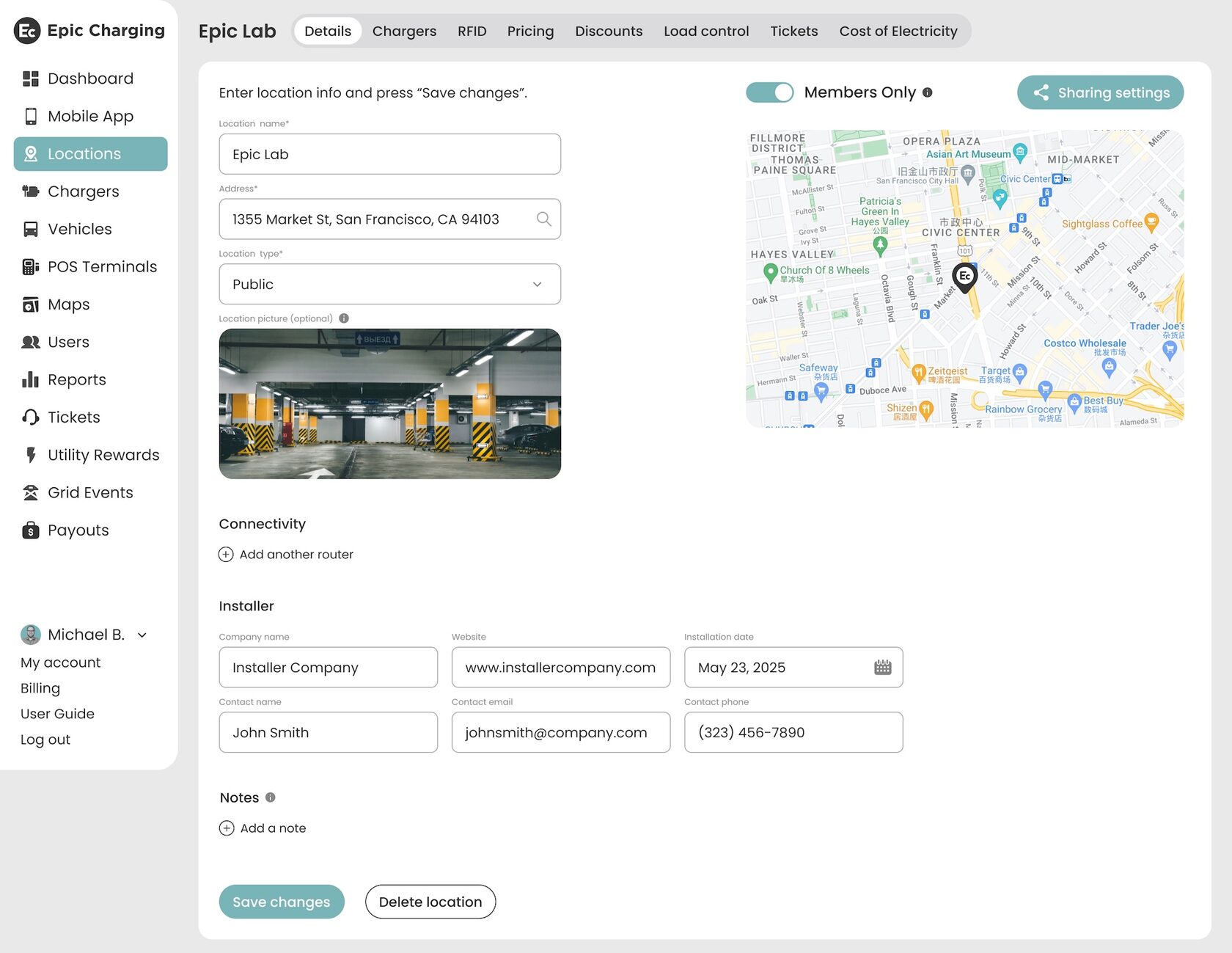Click the Contact email input field
The image size is (1232, 953).
(x=561, y=732)
